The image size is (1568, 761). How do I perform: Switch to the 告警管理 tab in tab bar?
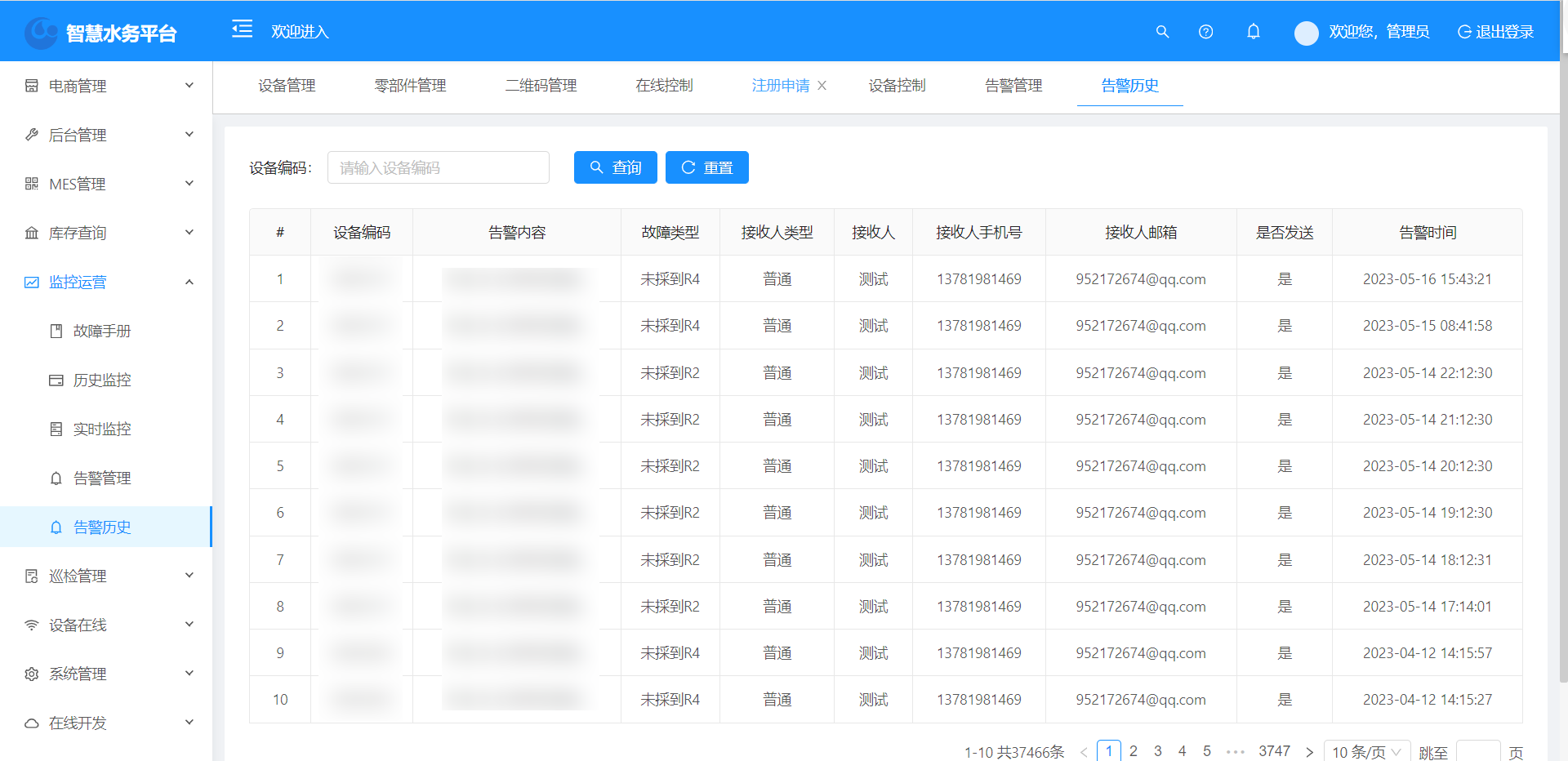point(1013,86)
